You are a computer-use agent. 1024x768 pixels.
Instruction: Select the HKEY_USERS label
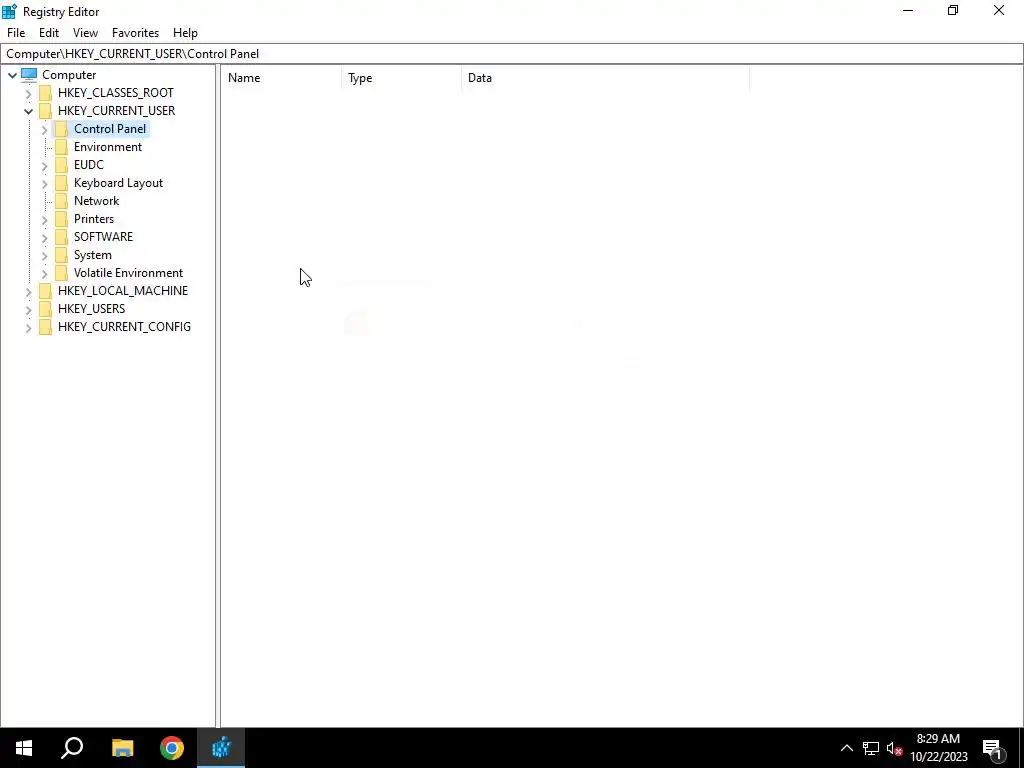[x=91, y=308]
